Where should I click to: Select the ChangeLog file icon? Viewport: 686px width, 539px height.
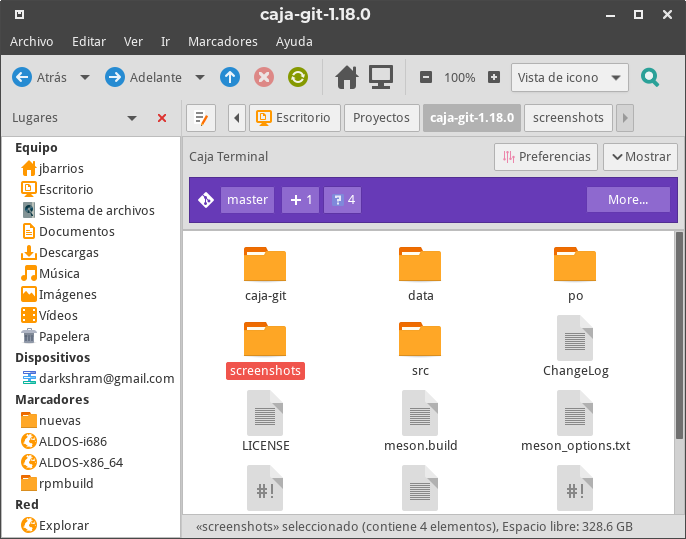click(575, 338)
